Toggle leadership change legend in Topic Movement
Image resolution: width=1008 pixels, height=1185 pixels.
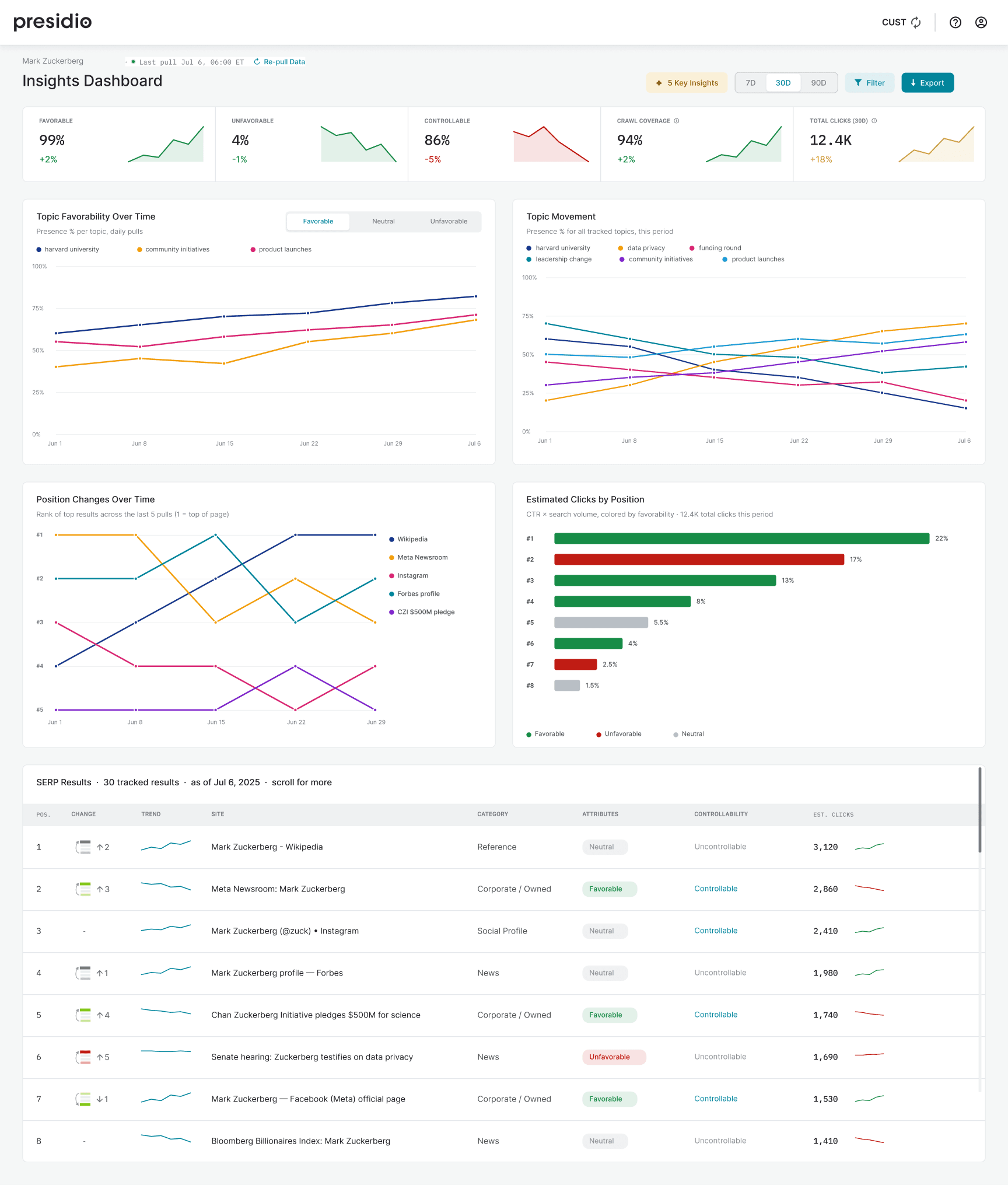coord(559,259)
